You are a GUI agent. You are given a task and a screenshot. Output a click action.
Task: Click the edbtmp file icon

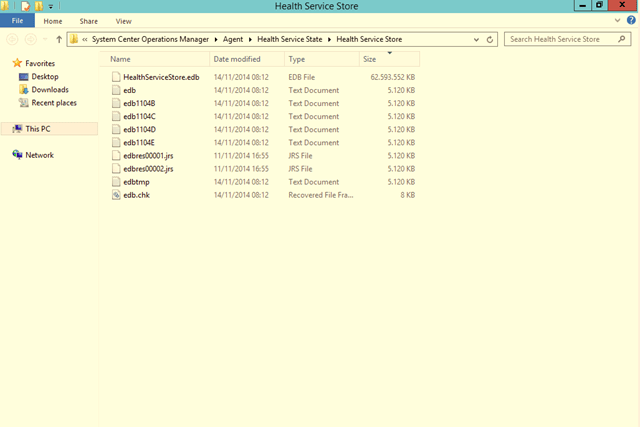[116, 181]
